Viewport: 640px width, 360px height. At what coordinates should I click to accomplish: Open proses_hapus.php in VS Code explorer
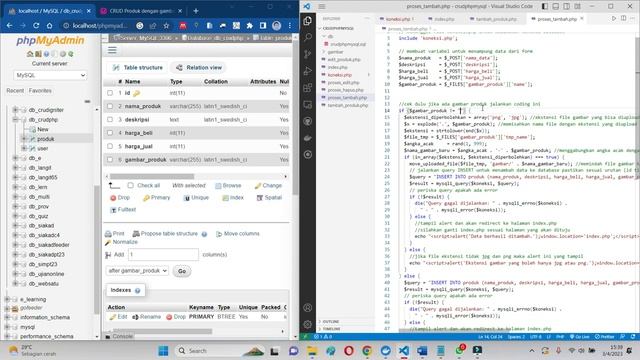click(345, 90)
